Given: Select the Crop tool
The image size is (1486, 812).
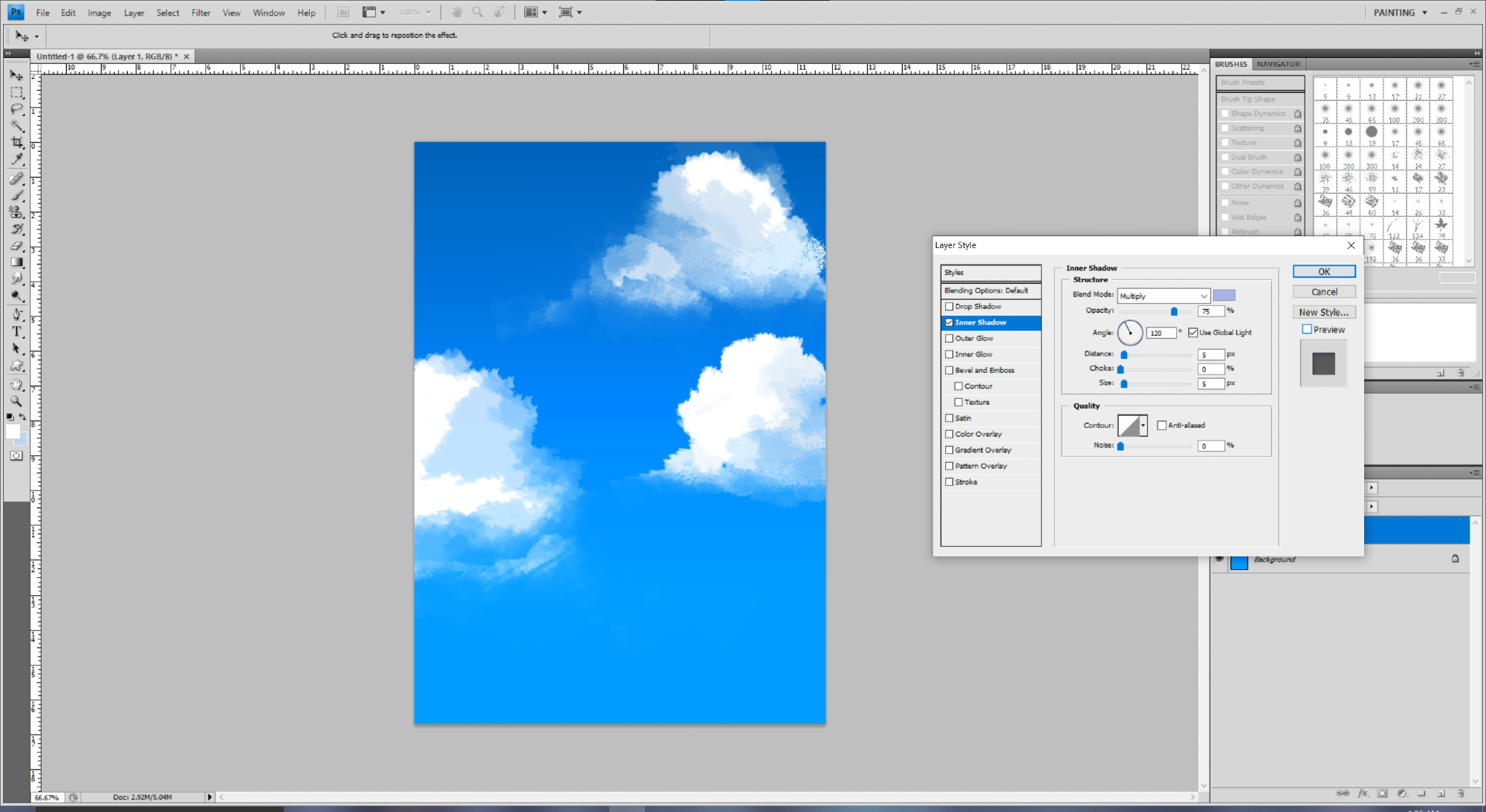Looking at the screenshot, I should coord(16,142).
